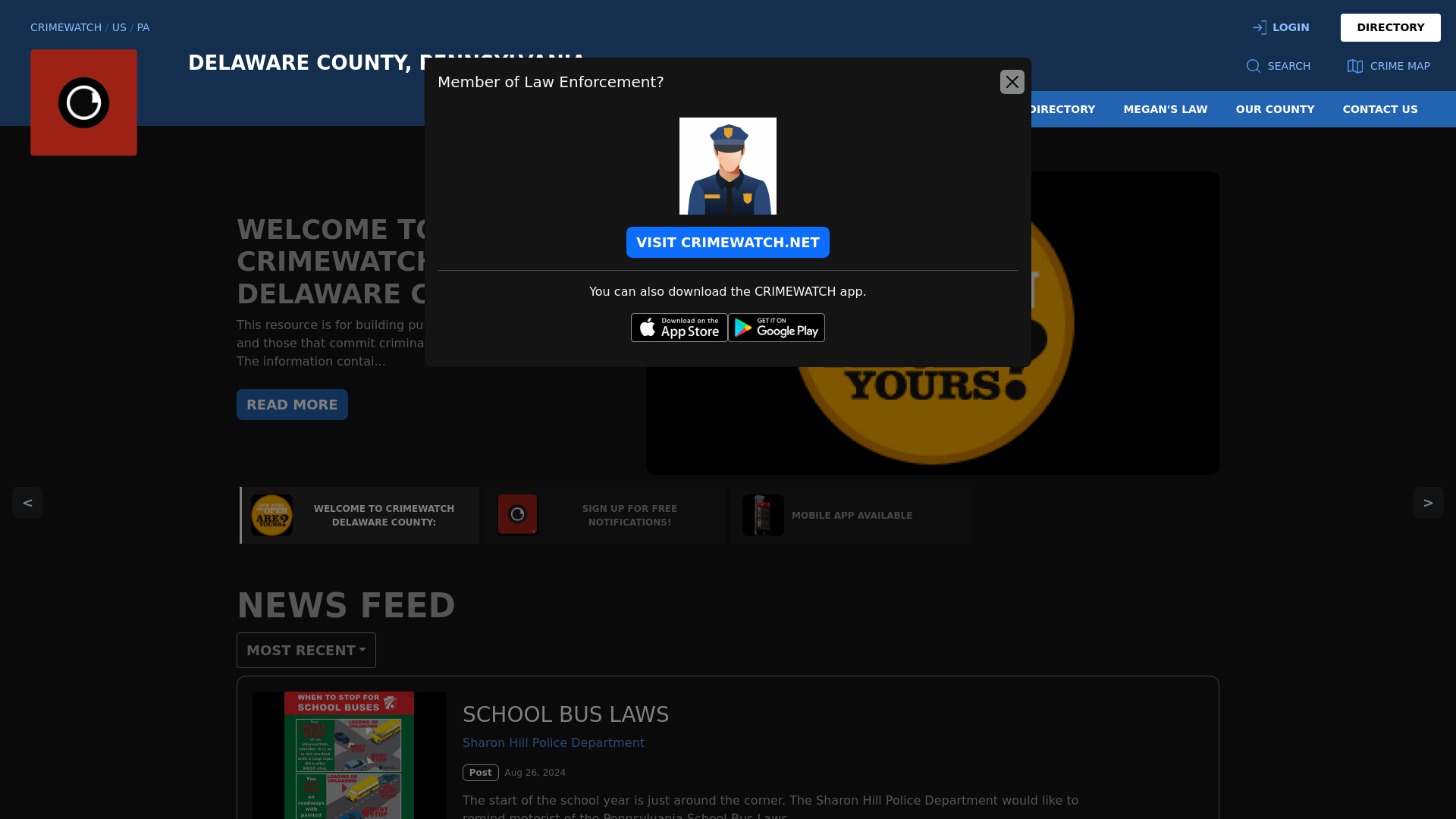The image size is (1456, 819).
Task: Open Our County menu item
Action: click(1275, 109)
